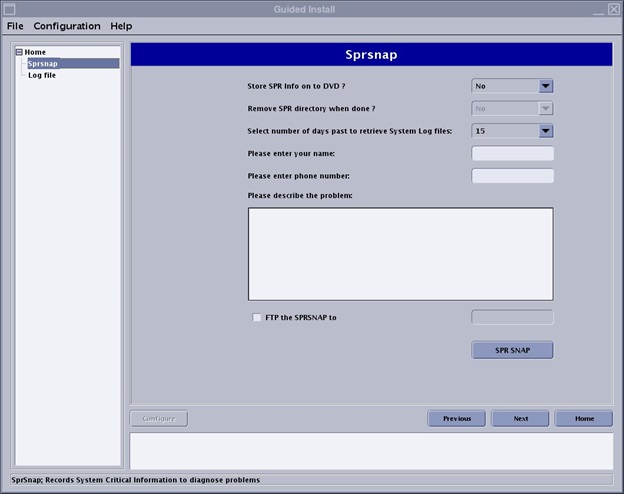Open the window menu icon in title bar

click(9, 9)
